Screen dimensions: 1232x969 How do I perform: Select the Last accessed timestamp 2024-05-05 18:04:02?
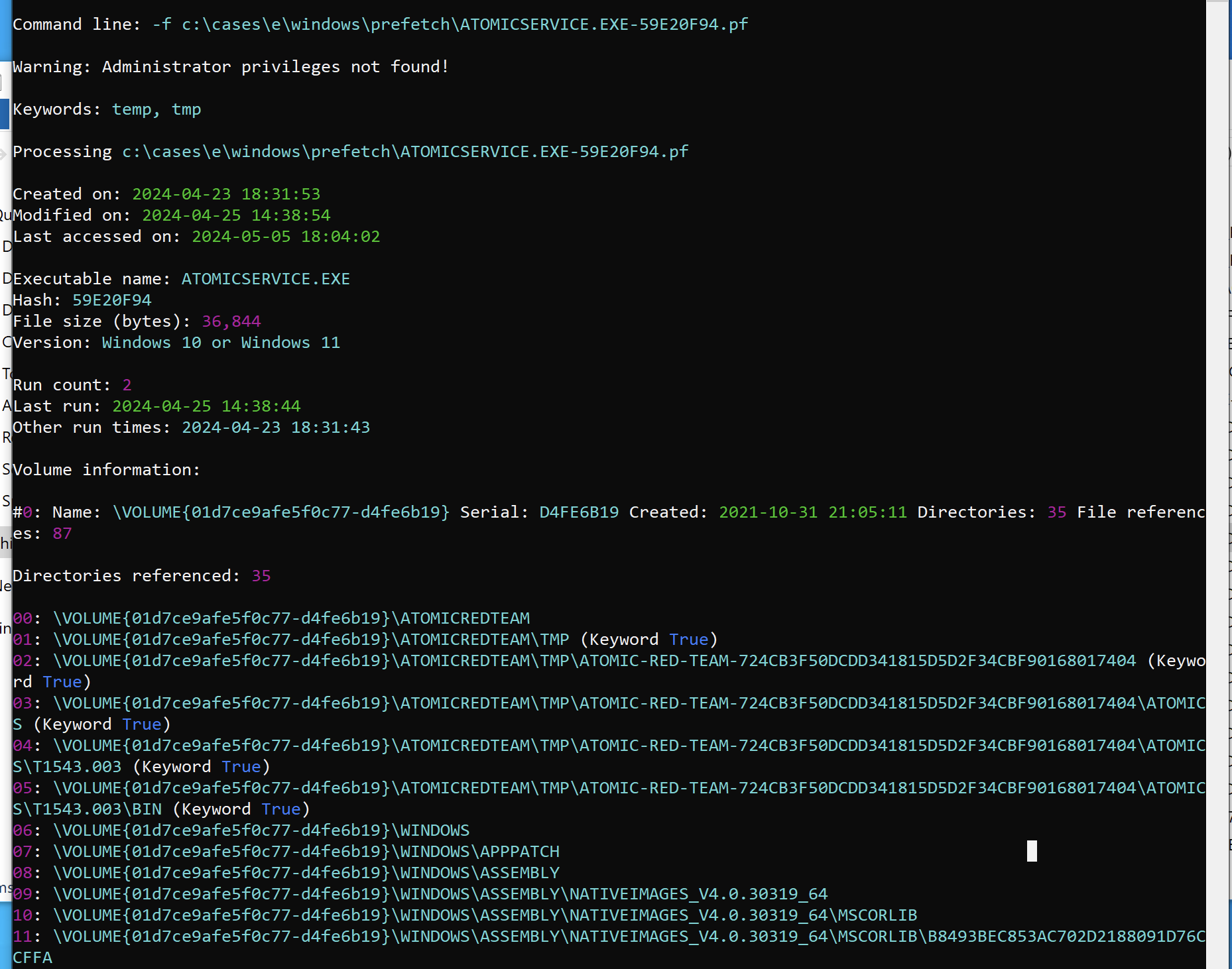(286, 237)
